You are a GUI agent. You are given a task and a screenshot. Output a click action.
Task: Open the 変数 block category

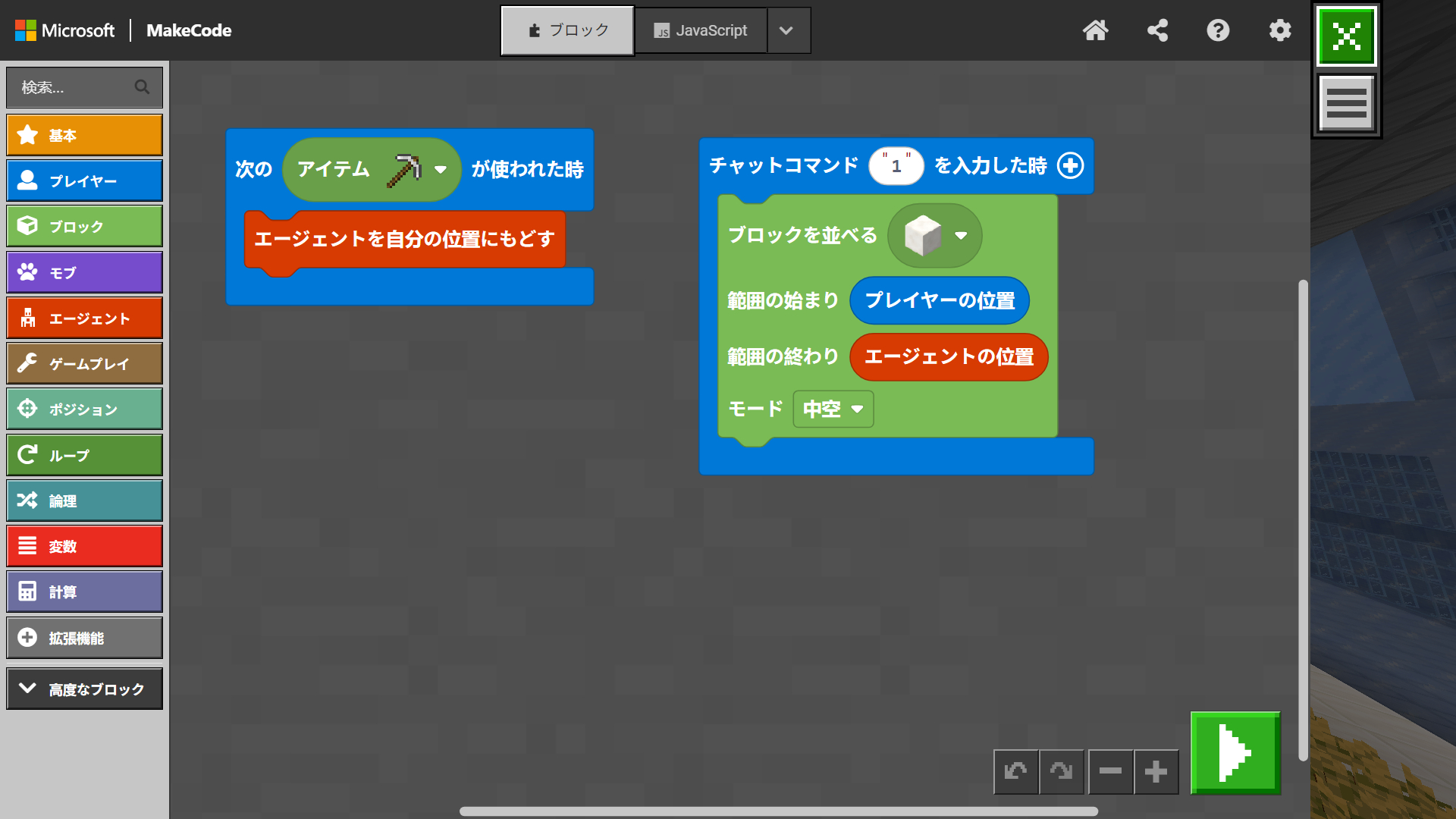tap(84, 546)
